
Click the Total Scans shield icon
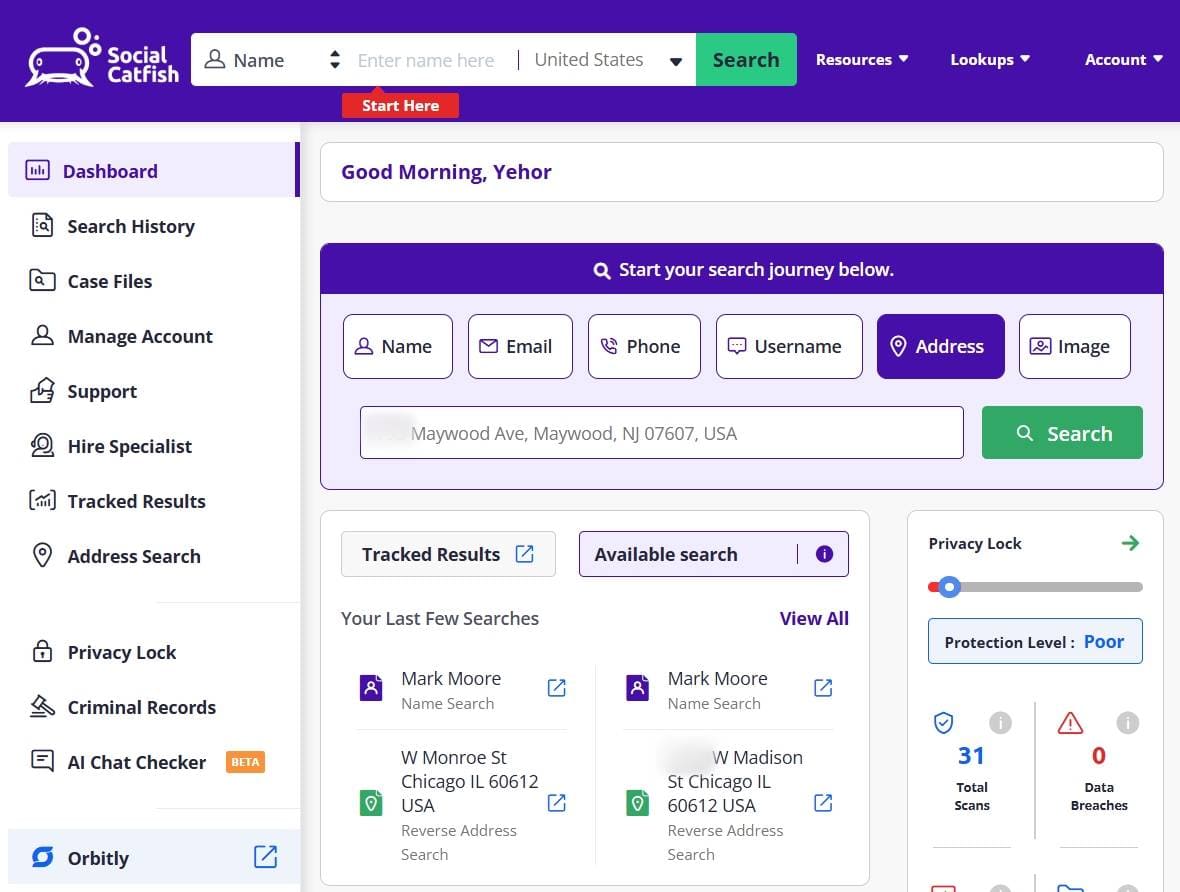[943, 723]
